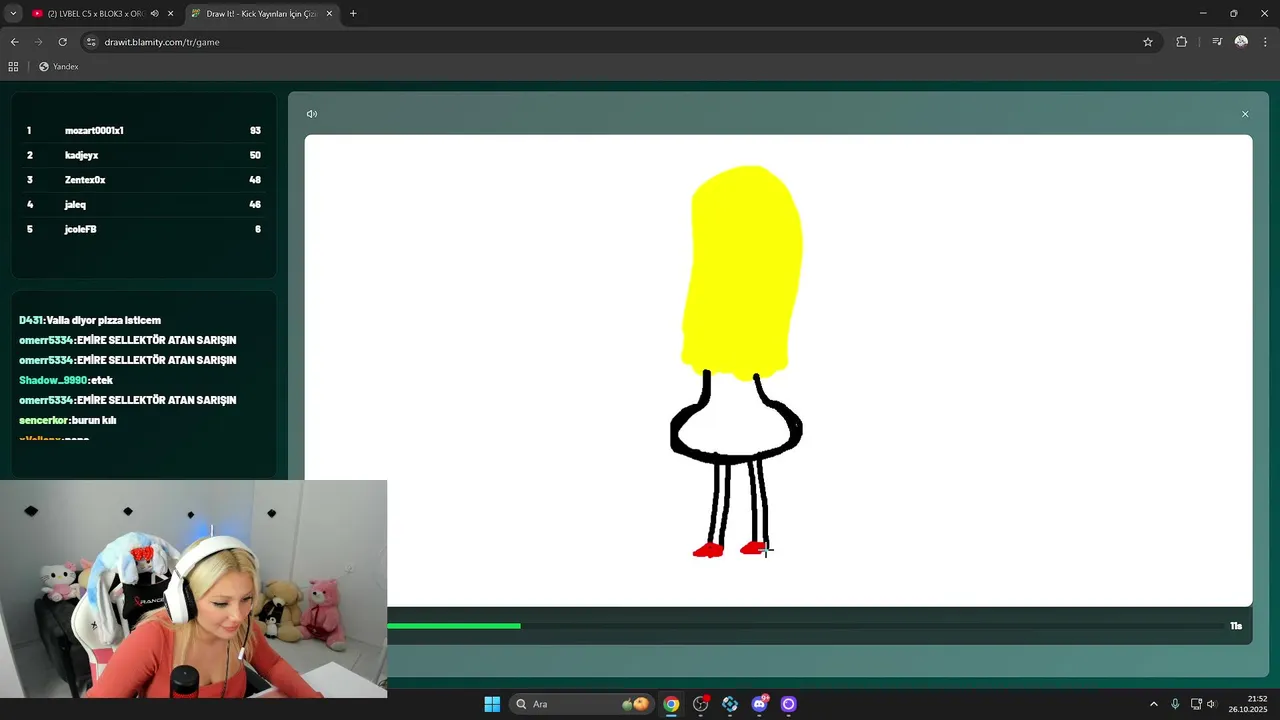Bookmark this page with the star
This screenshot has width=1280, height=720.
point(1148,42)
